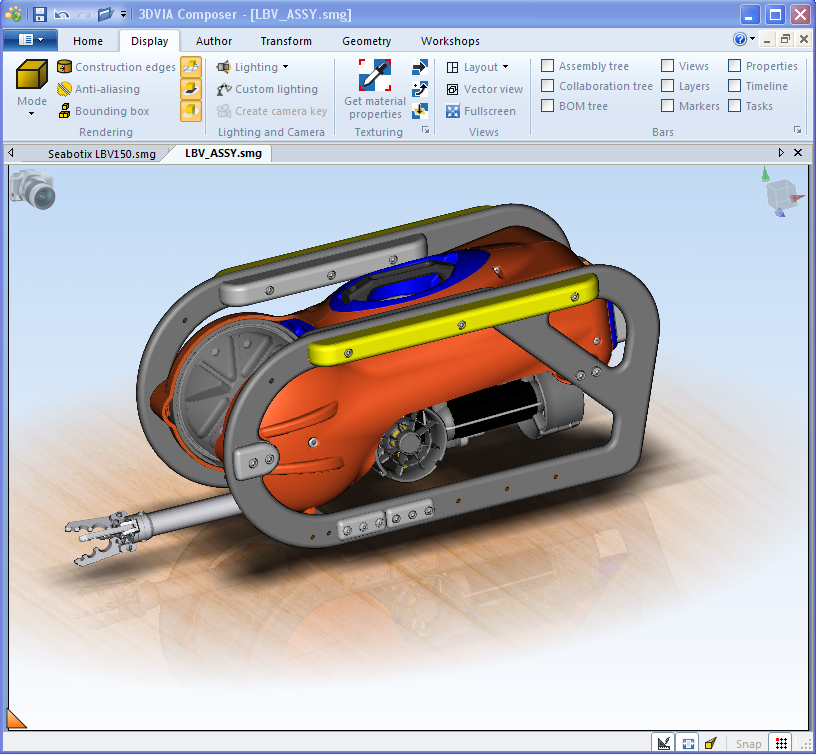
Task: Click the Bounding box icon
Action: pos(65,111)
